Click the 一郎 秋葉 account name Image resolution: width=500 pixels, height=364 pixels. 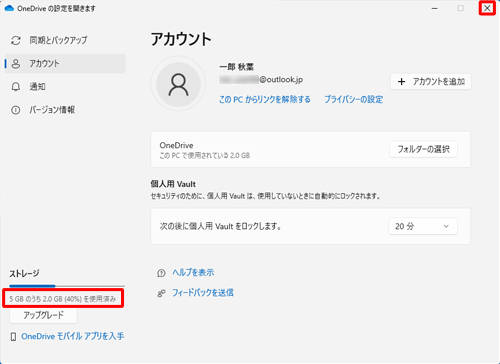pyautogui.click(x=237, y=67)
